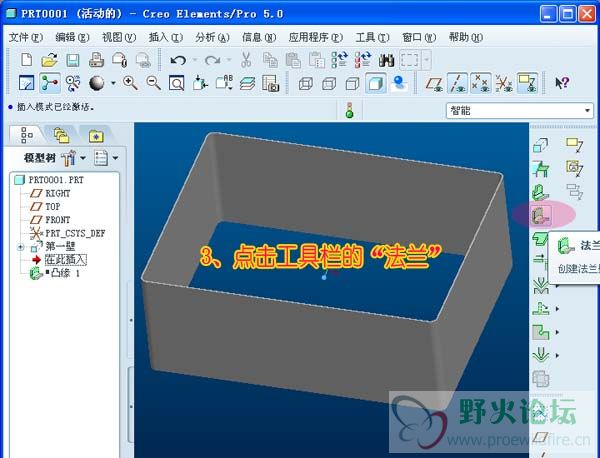The height and width of the screenshot is (458, 600).
Task: Switch to the model tree tab
Action: (x=26, y=135)
